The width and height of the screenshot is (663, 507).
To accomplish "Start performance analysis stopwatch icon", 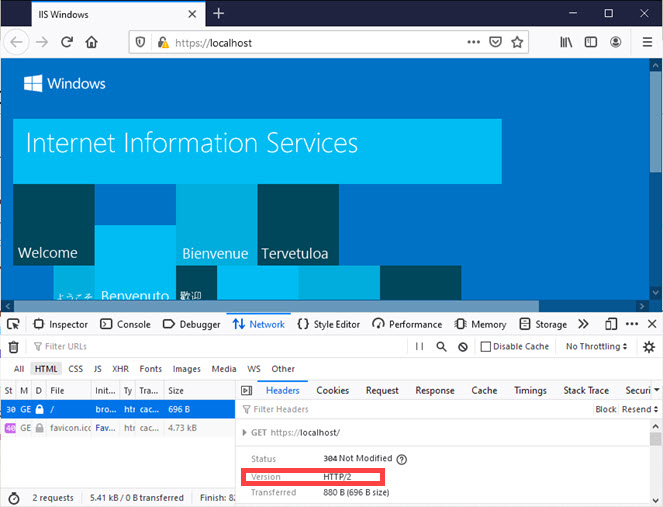I will 14,498.
